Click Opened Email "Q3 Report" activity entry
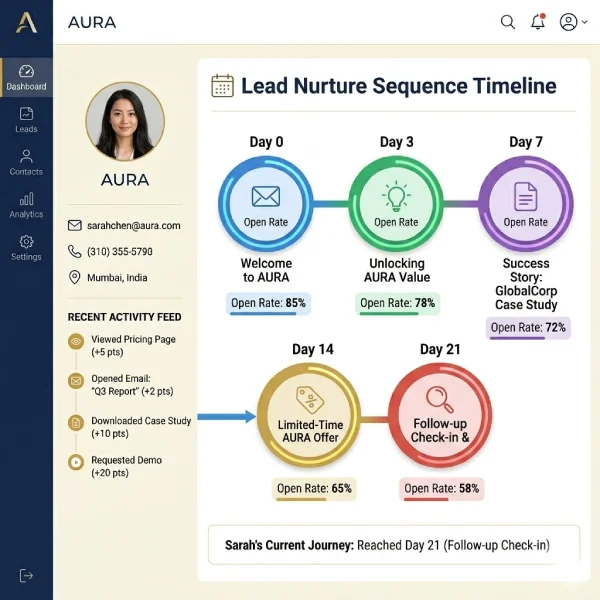600x600 pixels. click(x=132, y=385)
